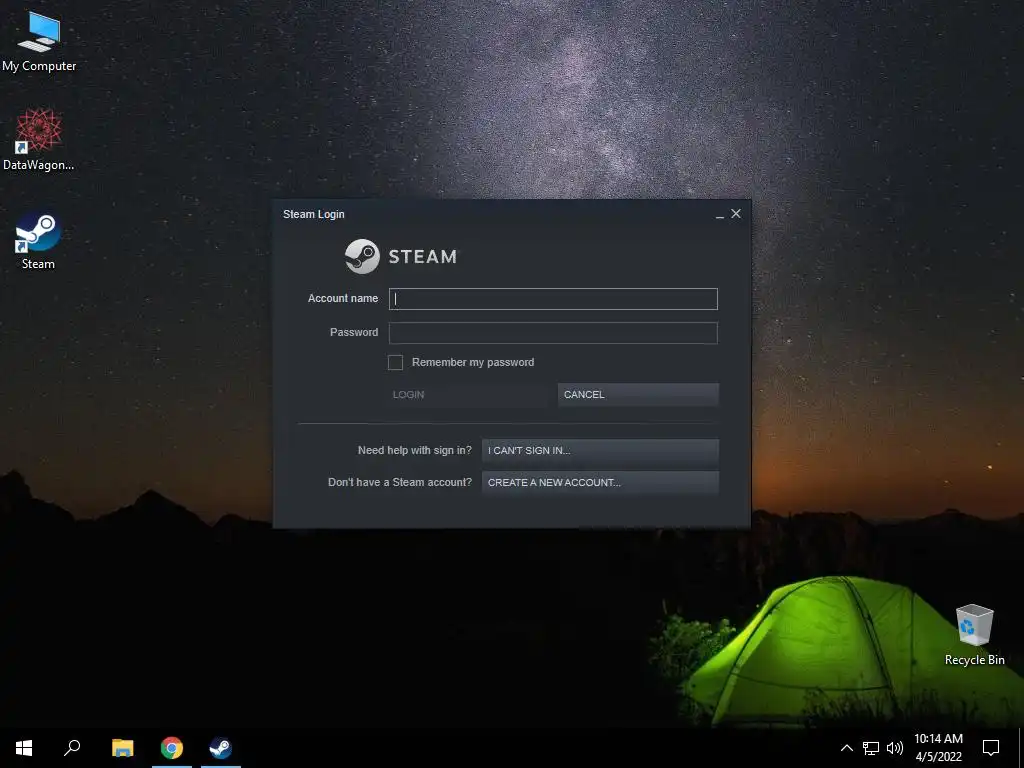
Task: Click I CAN'T SIGN IN button
Action: tap(600, 451)
